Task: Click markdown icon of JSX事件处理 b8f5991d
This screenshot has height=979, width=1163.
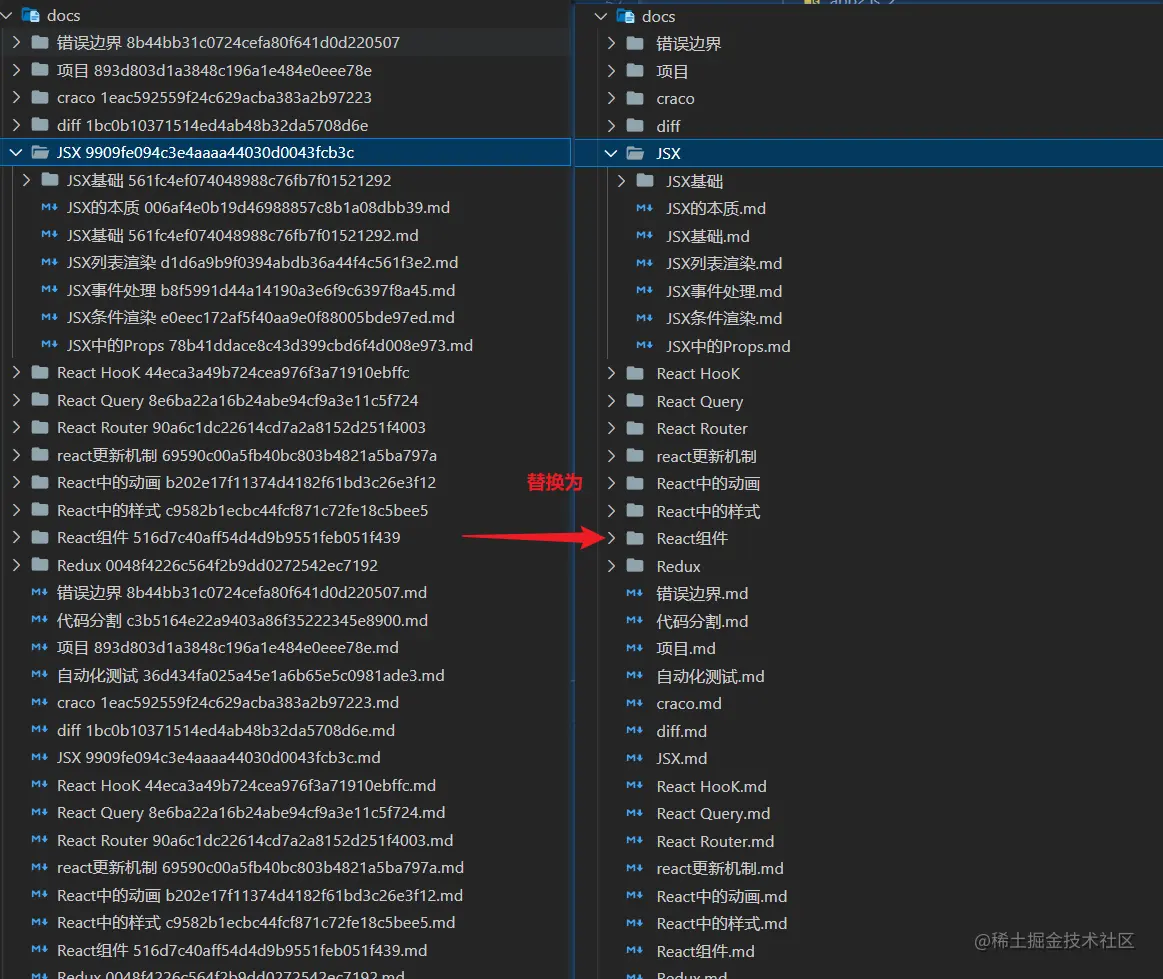Action: (x=50, y=290)
